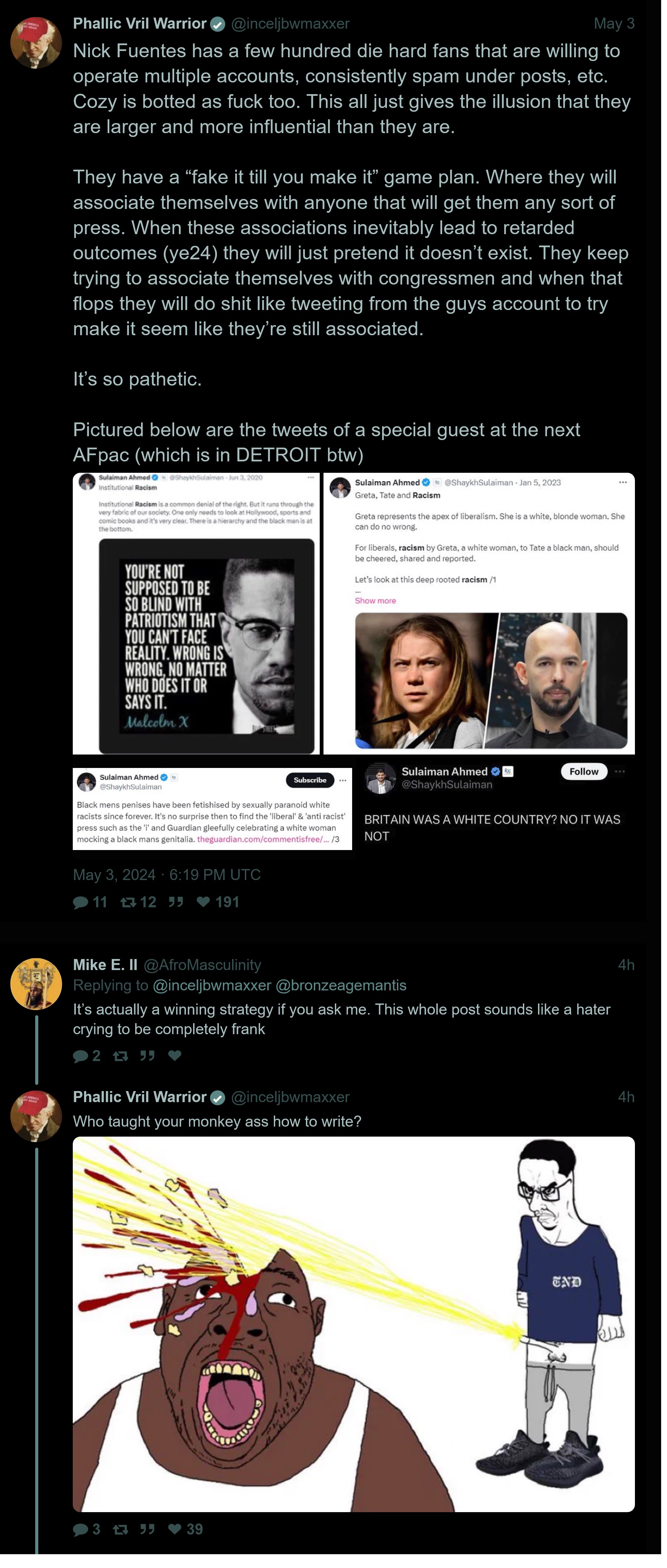Open the Malcolm X quote screenshot image

196,613
